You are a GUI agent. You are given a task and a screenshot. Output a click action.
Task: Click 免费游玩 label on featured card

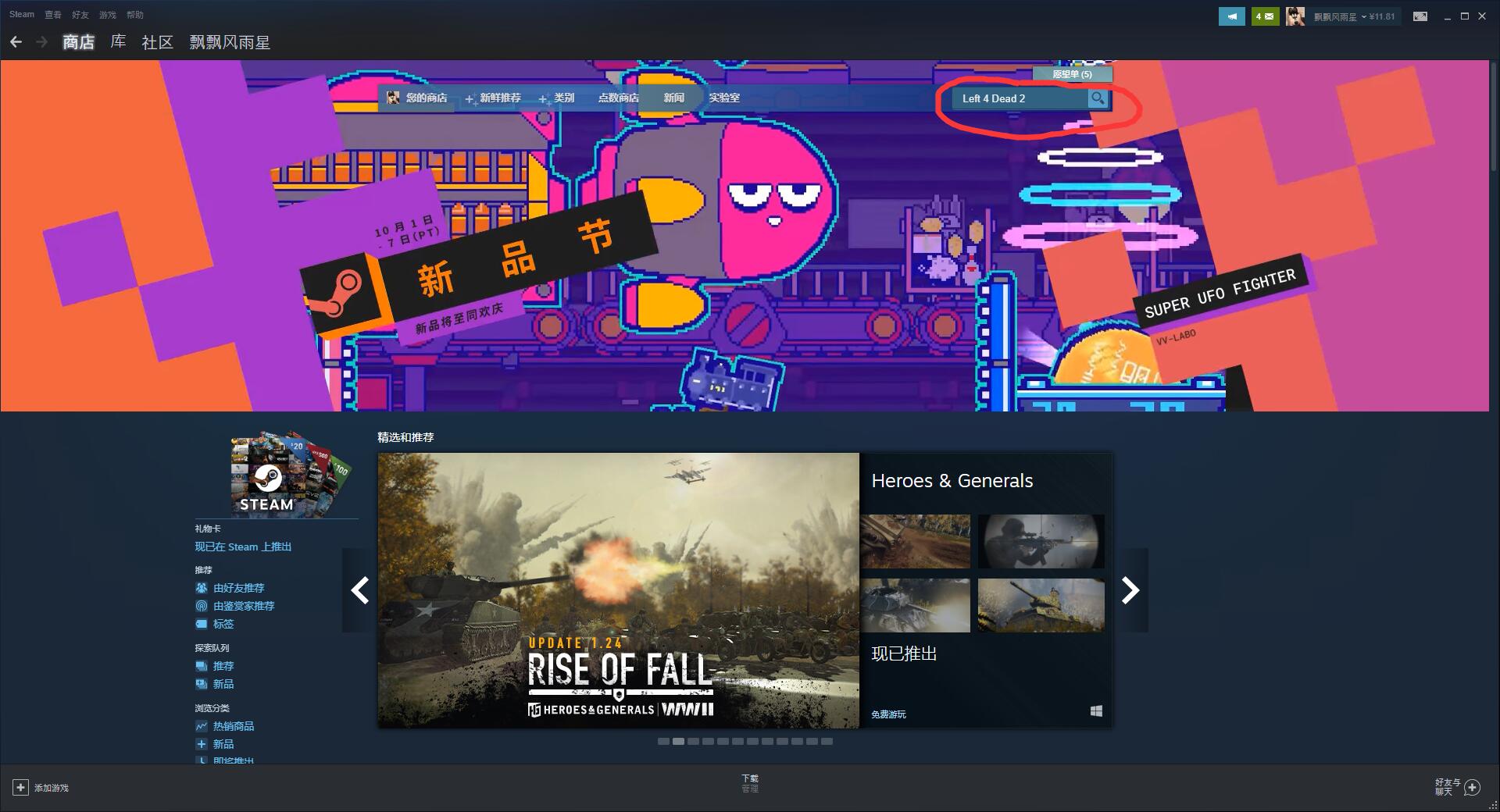(888, 714)
